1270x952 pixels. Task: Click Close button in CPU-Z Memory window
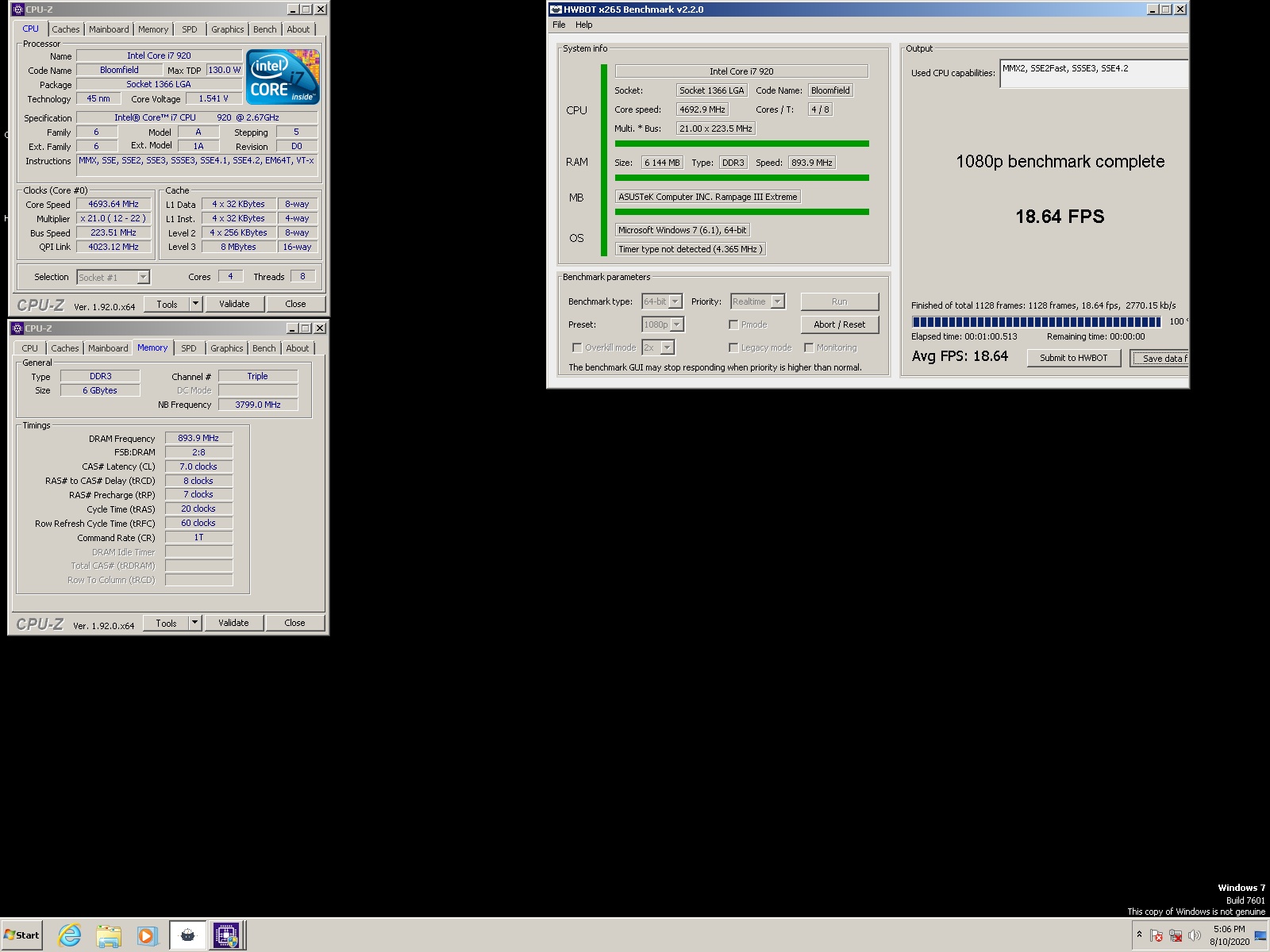tap(294, 623)
